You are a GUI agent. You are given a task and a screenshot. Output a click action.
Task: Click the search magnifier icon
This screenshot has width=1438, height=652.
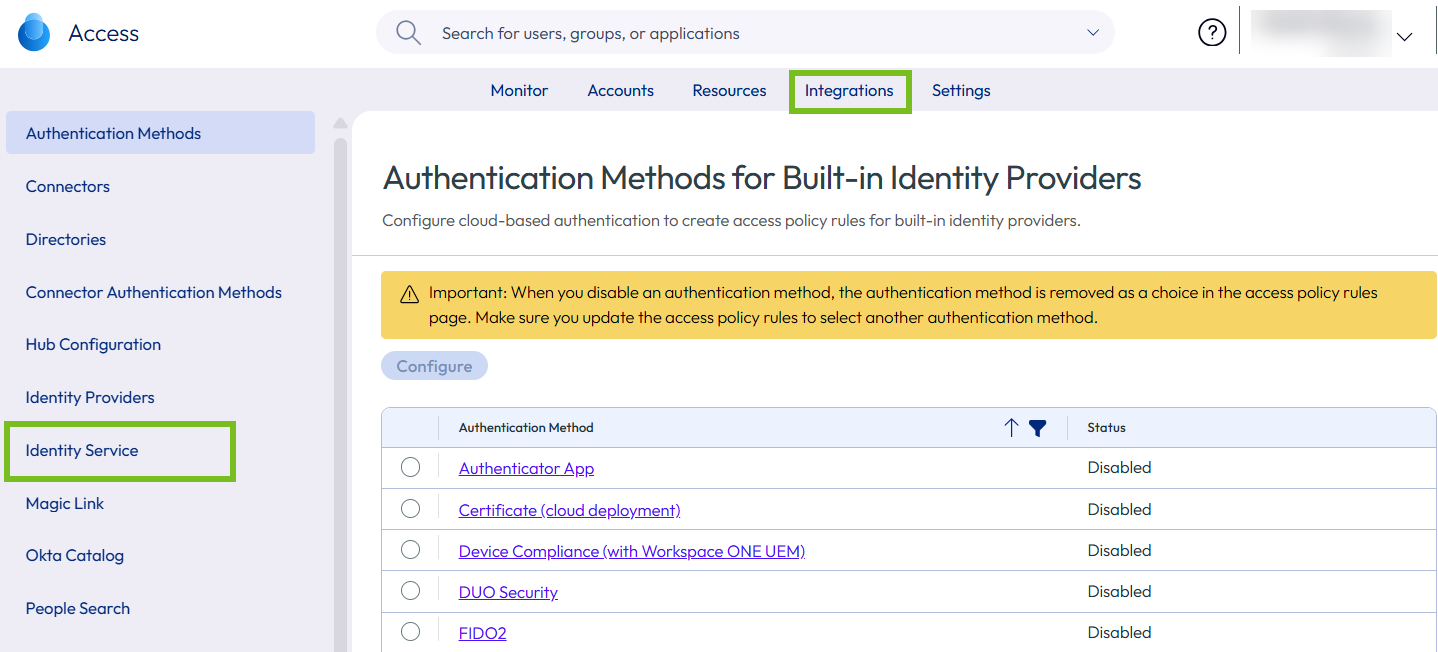click(x=408, y=33)
